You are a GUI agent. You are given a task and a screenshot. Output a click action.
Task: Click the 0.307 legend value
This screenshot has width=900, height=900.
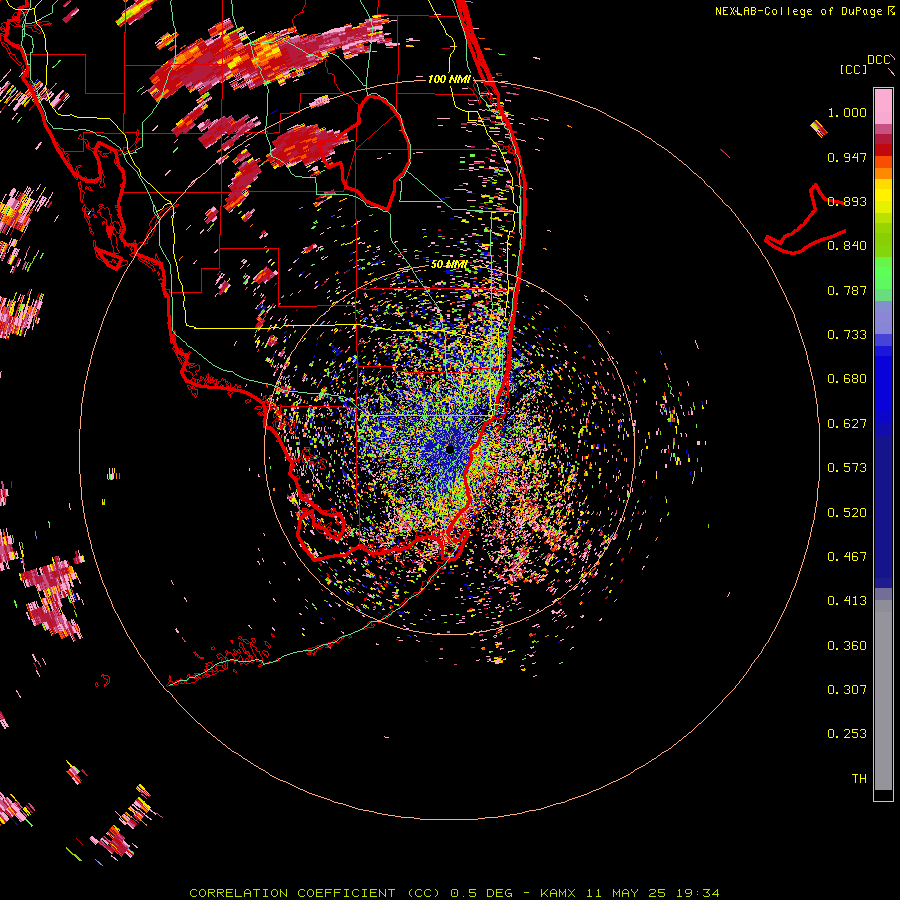[x=847, y=690]
